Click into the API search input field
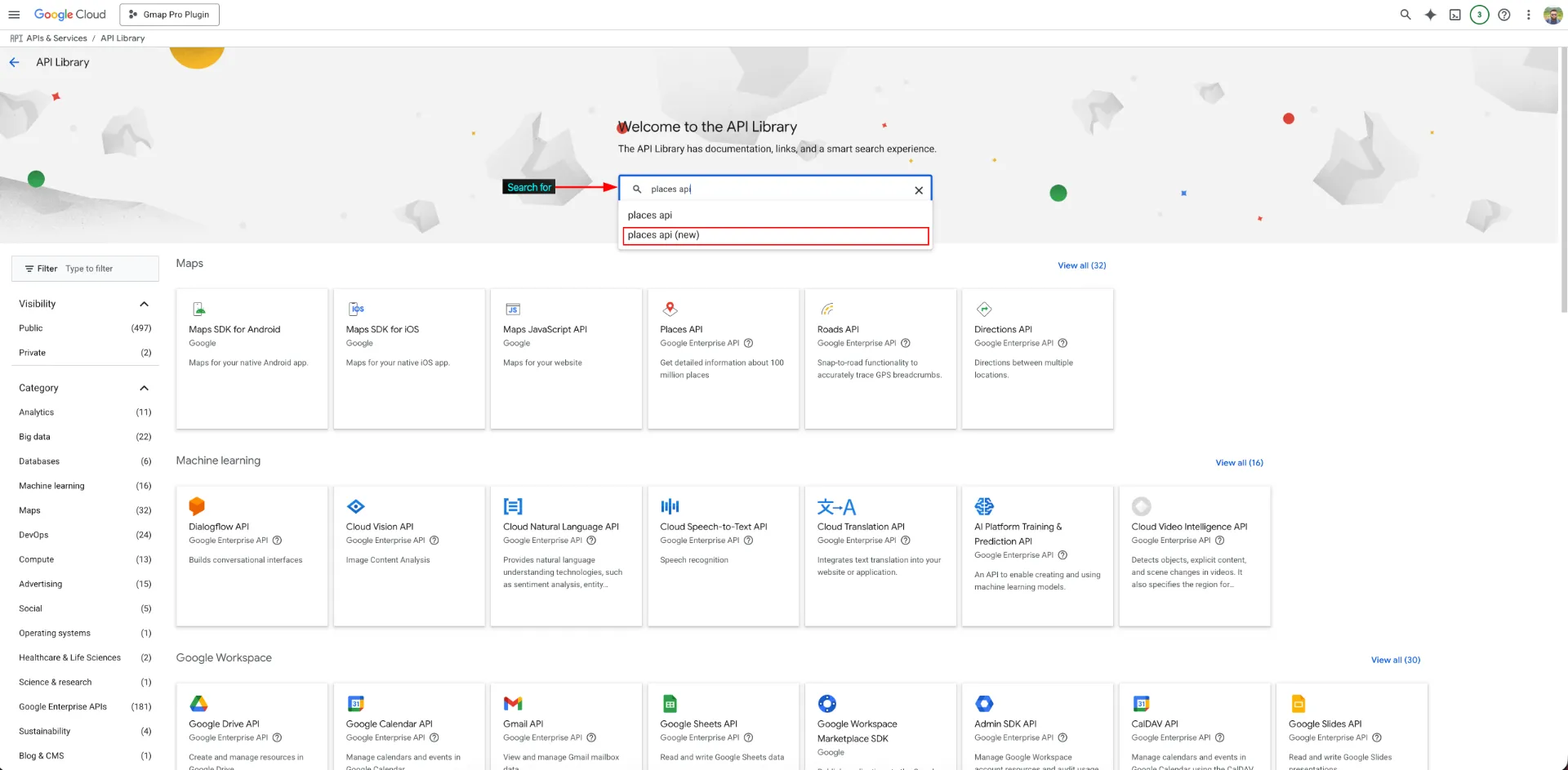 (x=776, y=189)
